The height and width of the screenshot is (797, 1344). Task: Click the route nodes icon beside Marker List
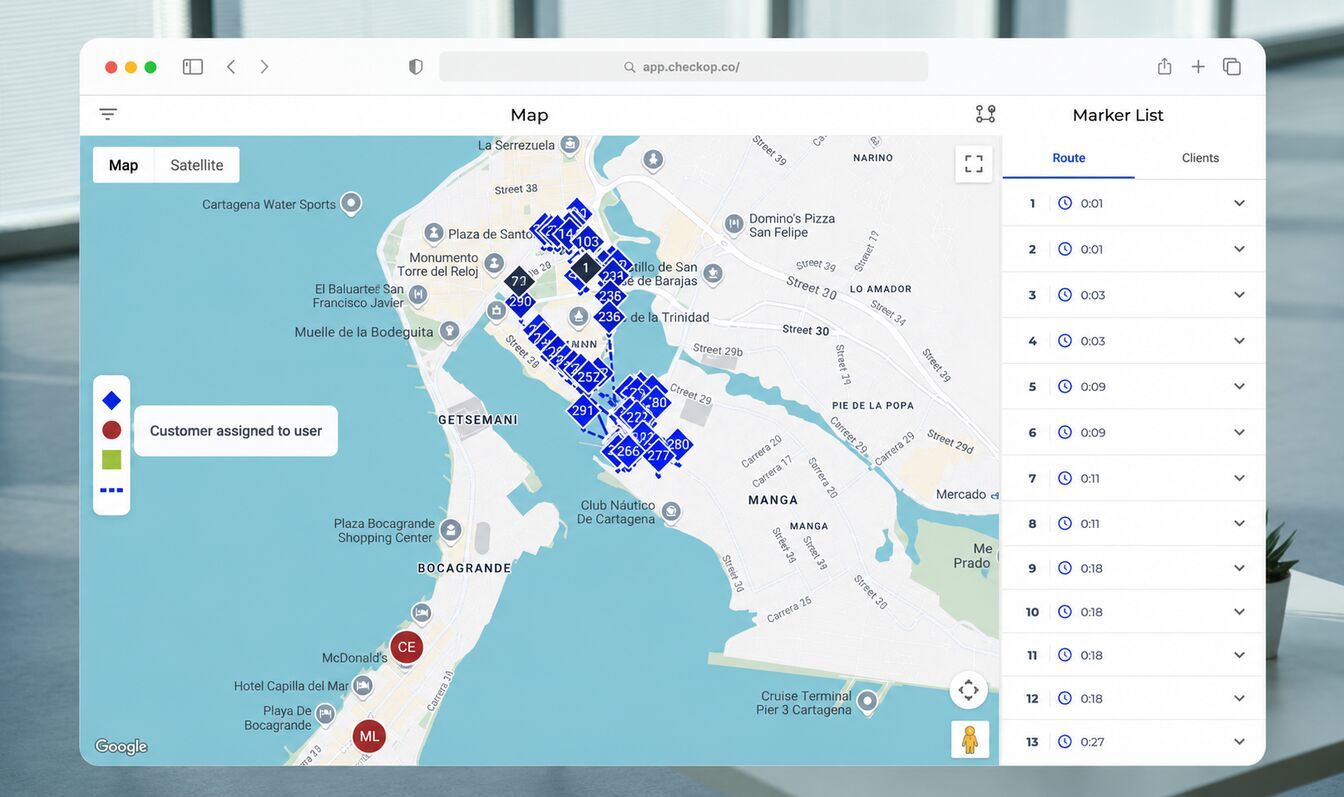[x=985, y=114]
